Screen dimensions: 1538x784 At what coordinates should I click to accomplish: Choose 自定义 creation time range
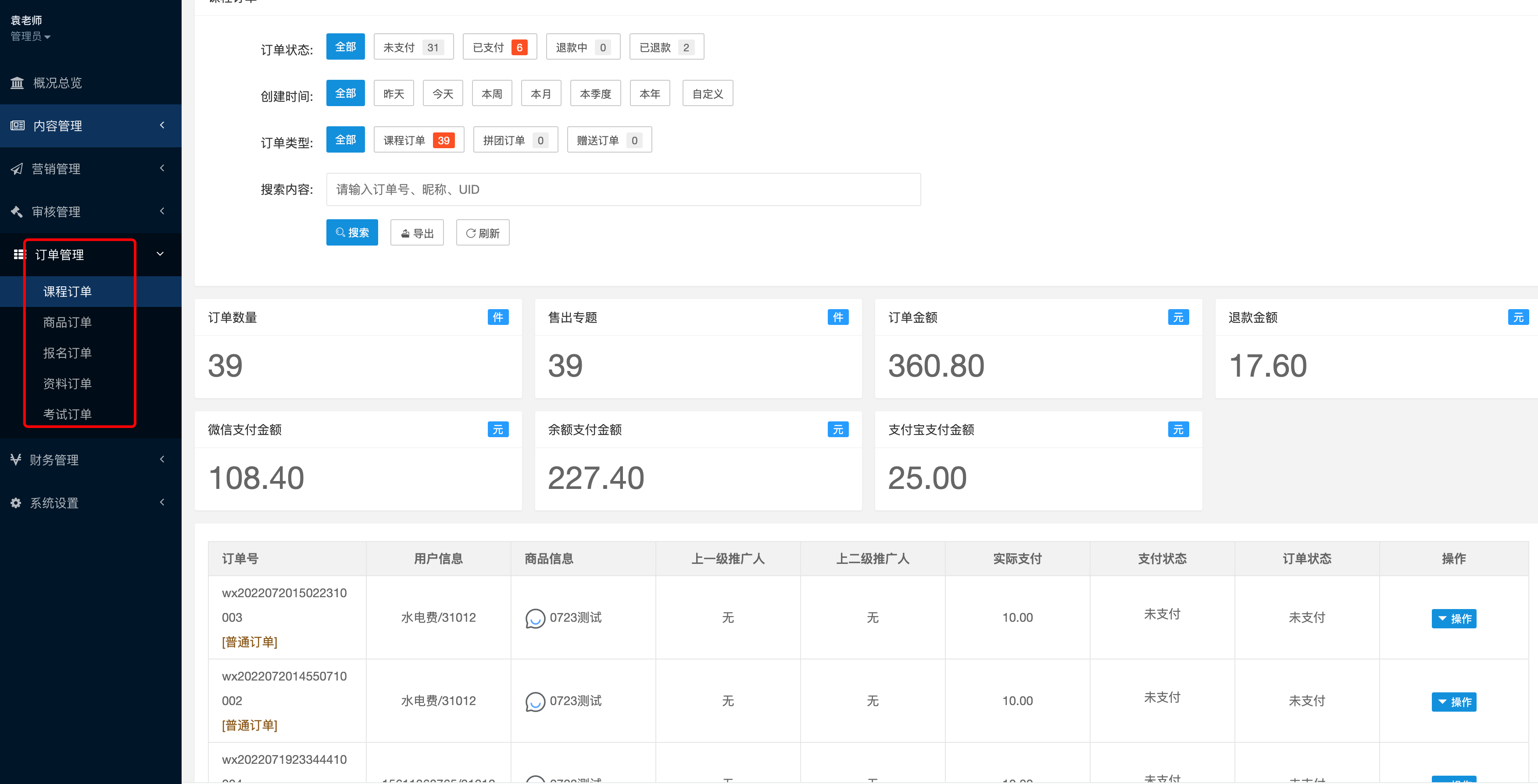click(708, 94)
